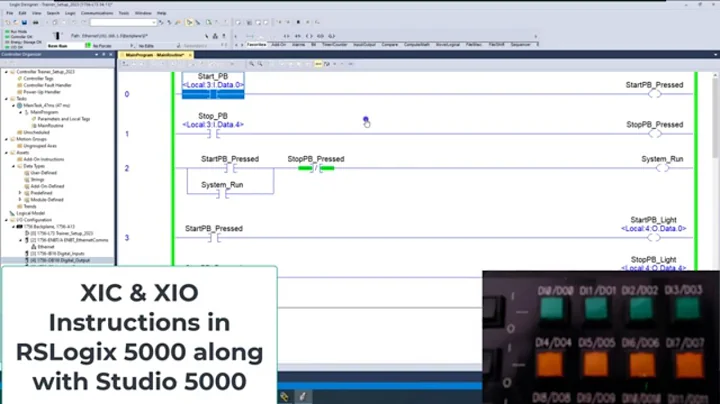Select Controller Tags in the organizer

[x=38, y=79]
